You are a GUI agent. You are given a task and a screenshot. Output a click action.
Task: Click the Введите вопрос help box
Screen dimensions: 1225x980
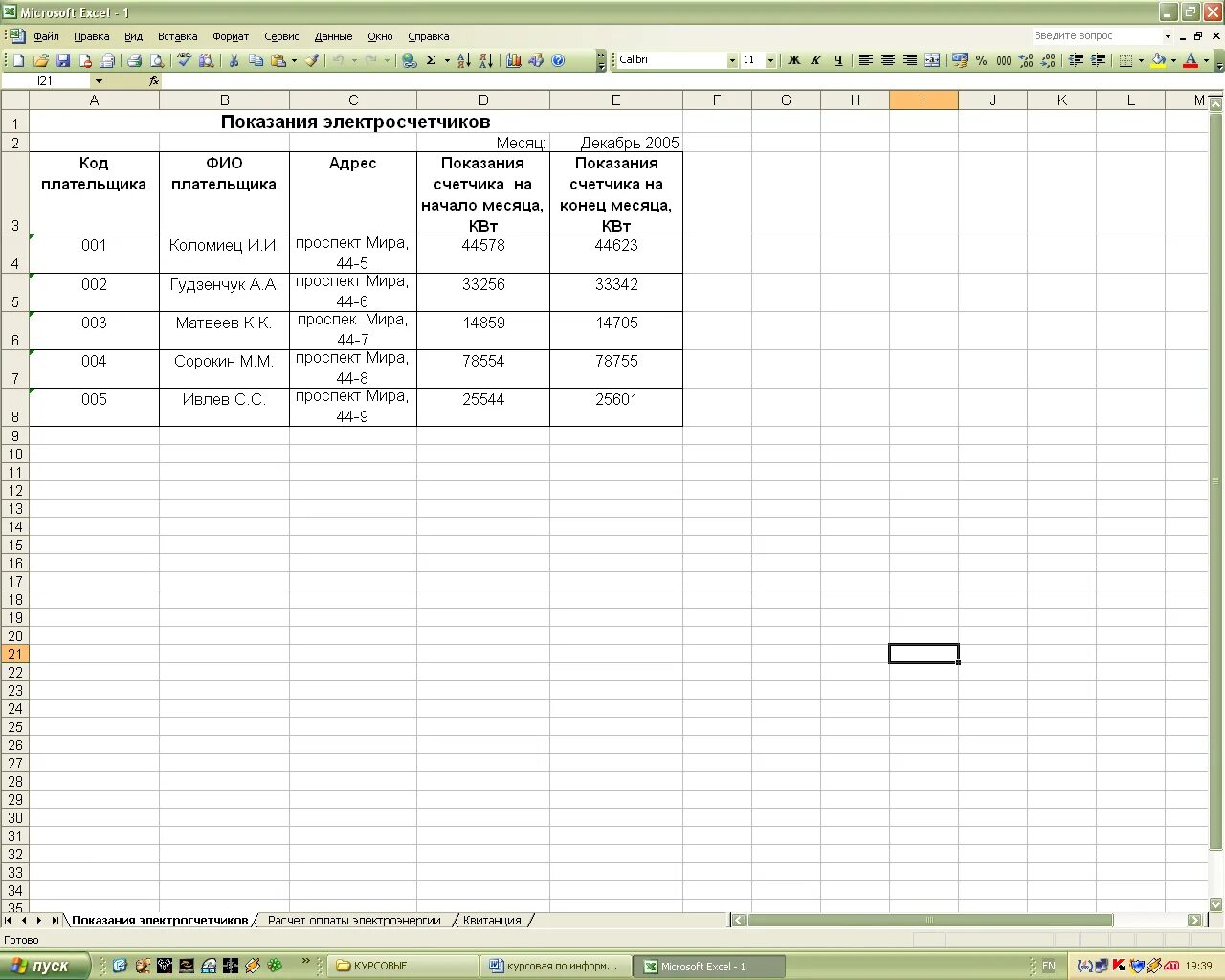point(1096,36)
